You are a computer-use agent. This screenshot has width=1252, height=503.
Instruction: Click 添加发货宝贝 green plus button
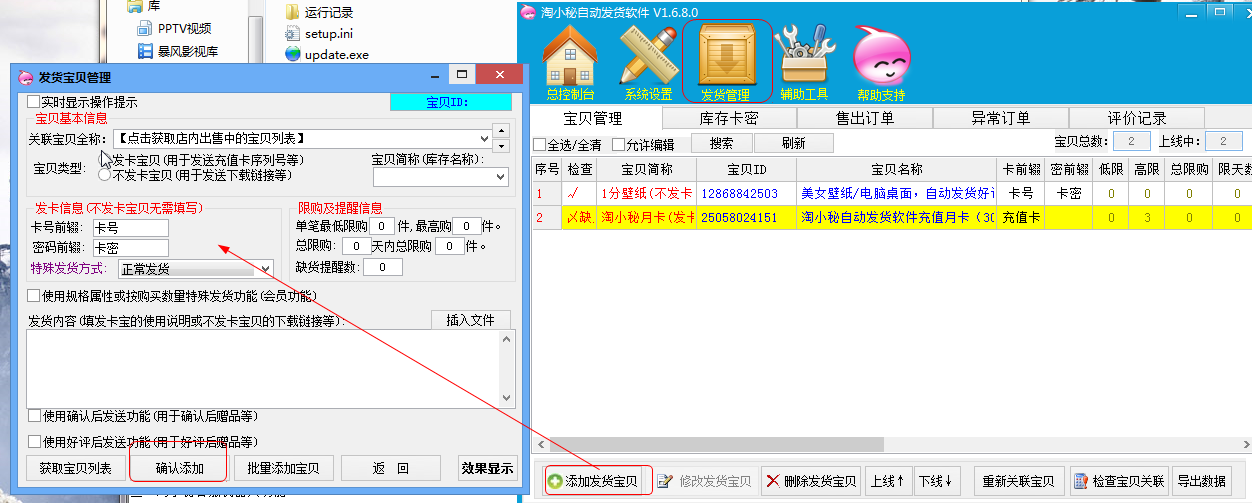(x=599, y=481)
